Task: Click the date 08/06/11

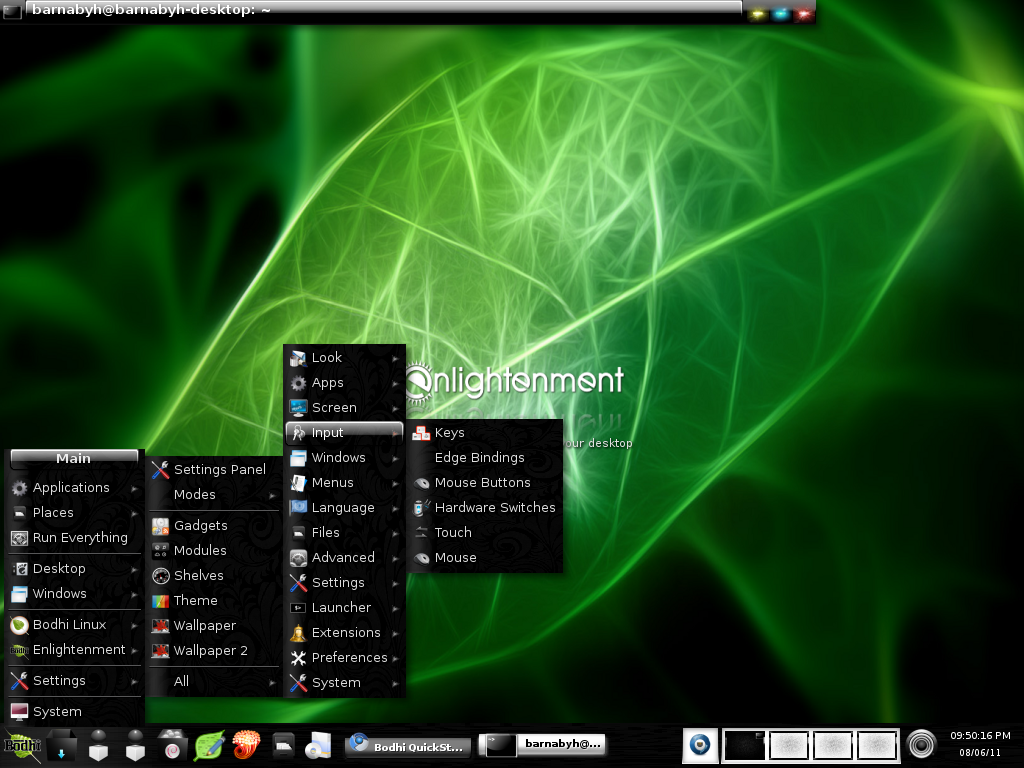Action: [x=980, y=752]
